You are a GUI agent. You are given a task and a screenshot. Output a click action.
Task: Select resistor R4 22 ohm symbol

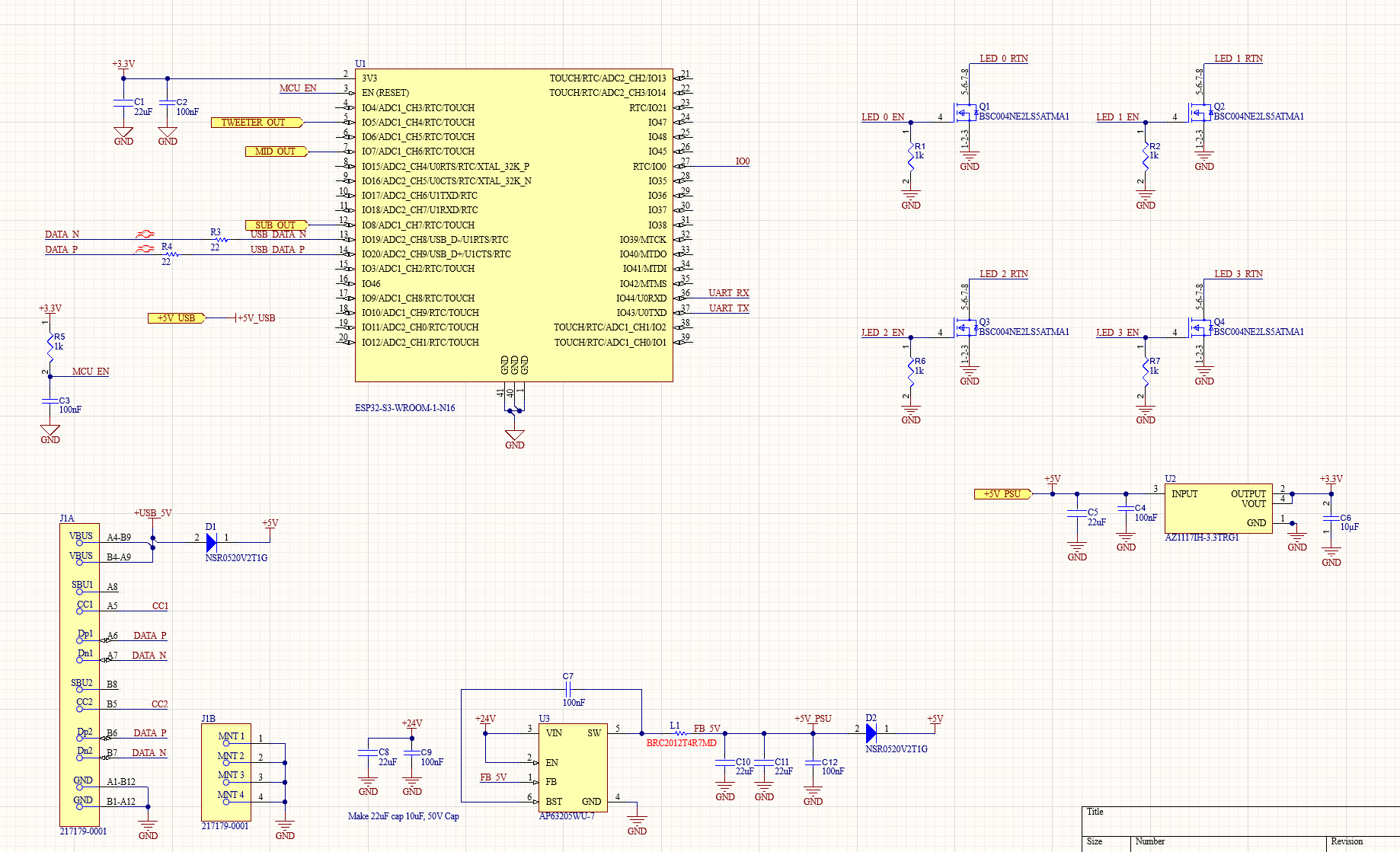click(171, 254)
